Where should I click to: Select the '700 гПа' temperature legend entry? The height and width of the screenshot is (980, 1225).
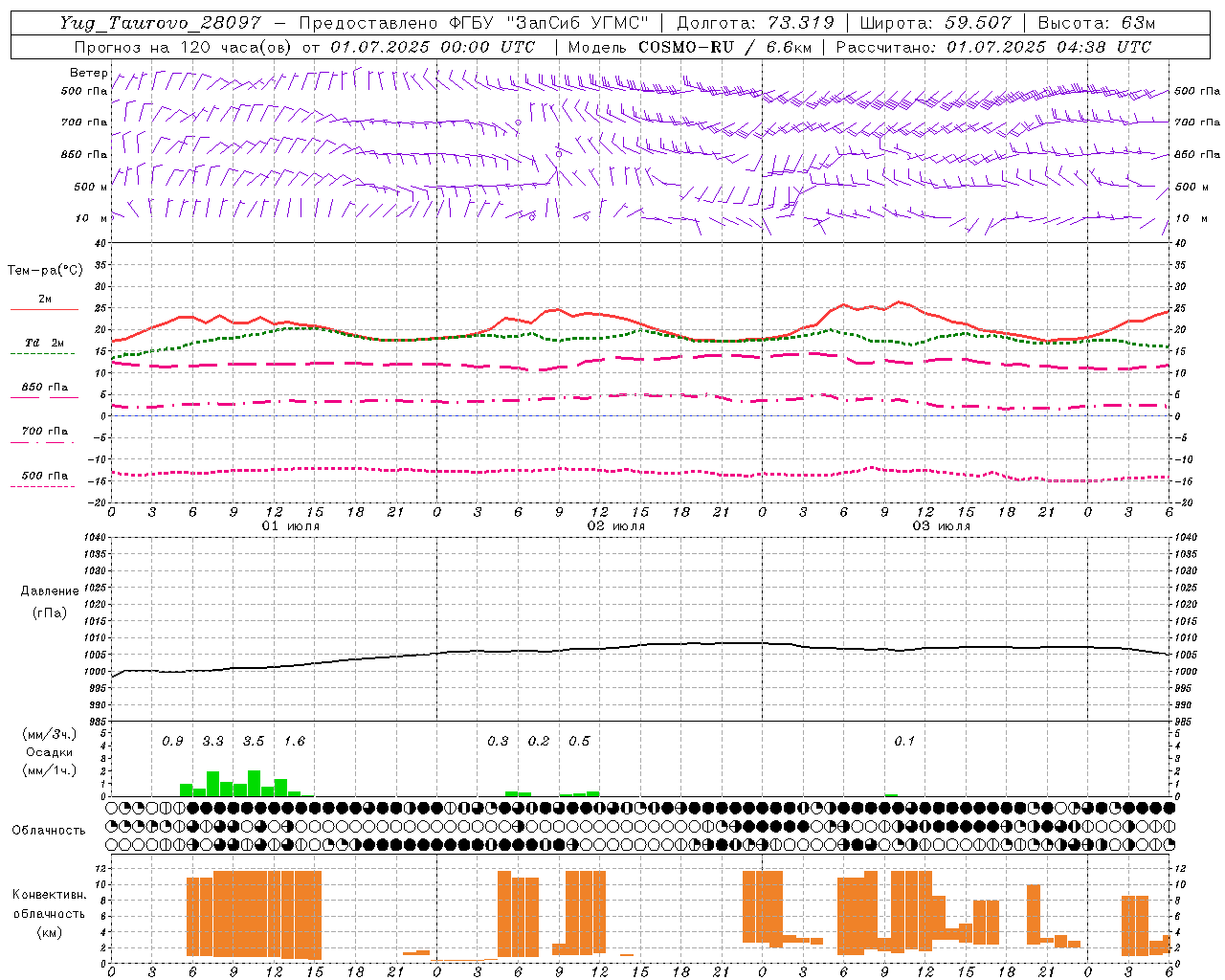click(x=44, y=432)
